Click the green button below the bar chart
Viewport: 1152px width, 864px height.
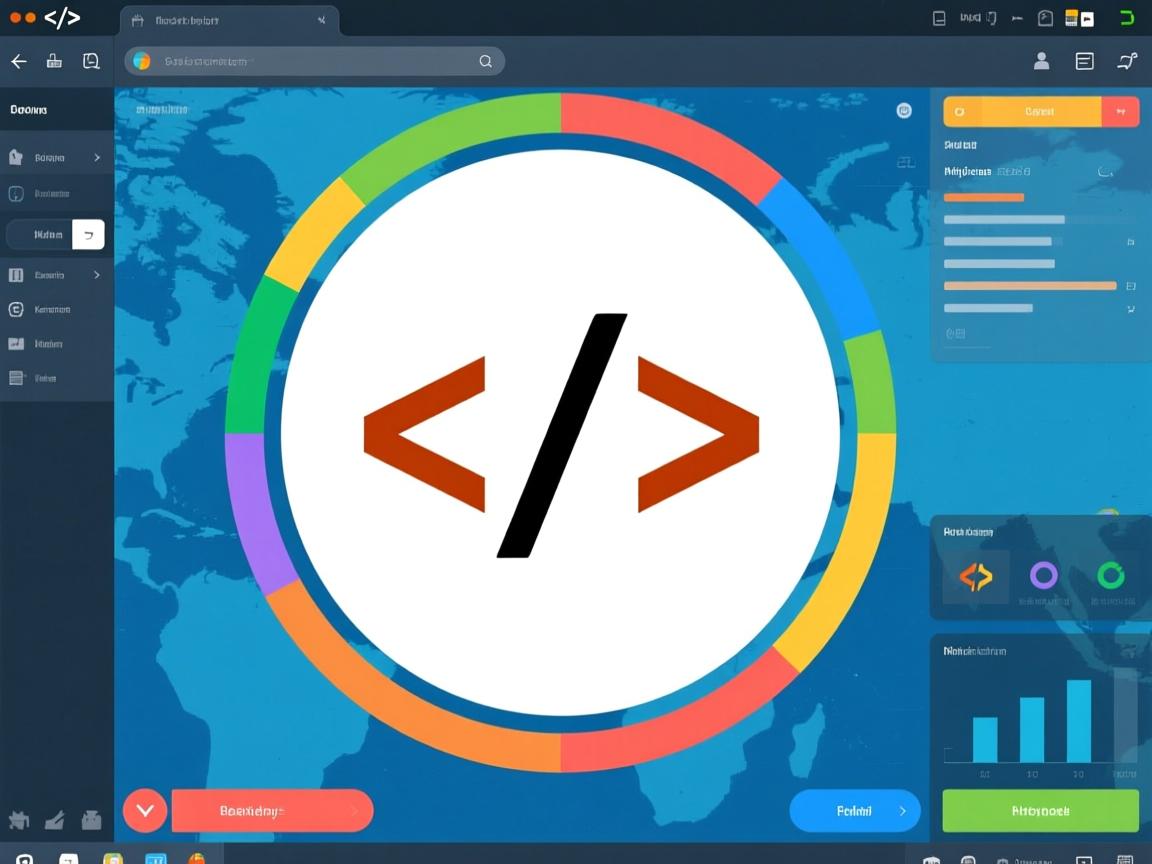1040,811
